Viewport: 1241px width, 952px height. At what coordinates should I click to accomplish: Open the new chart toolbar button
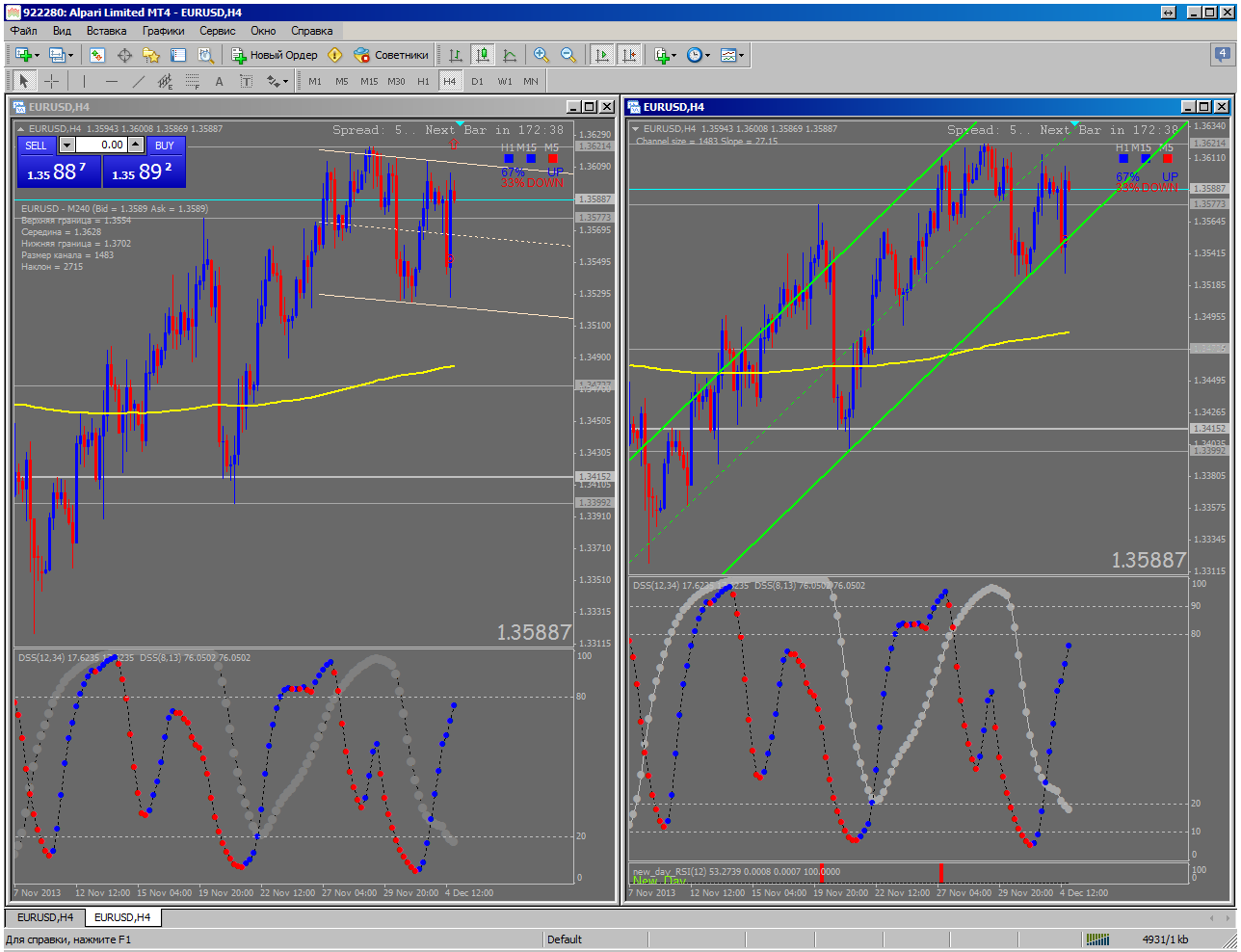click(x=25, y=55)
